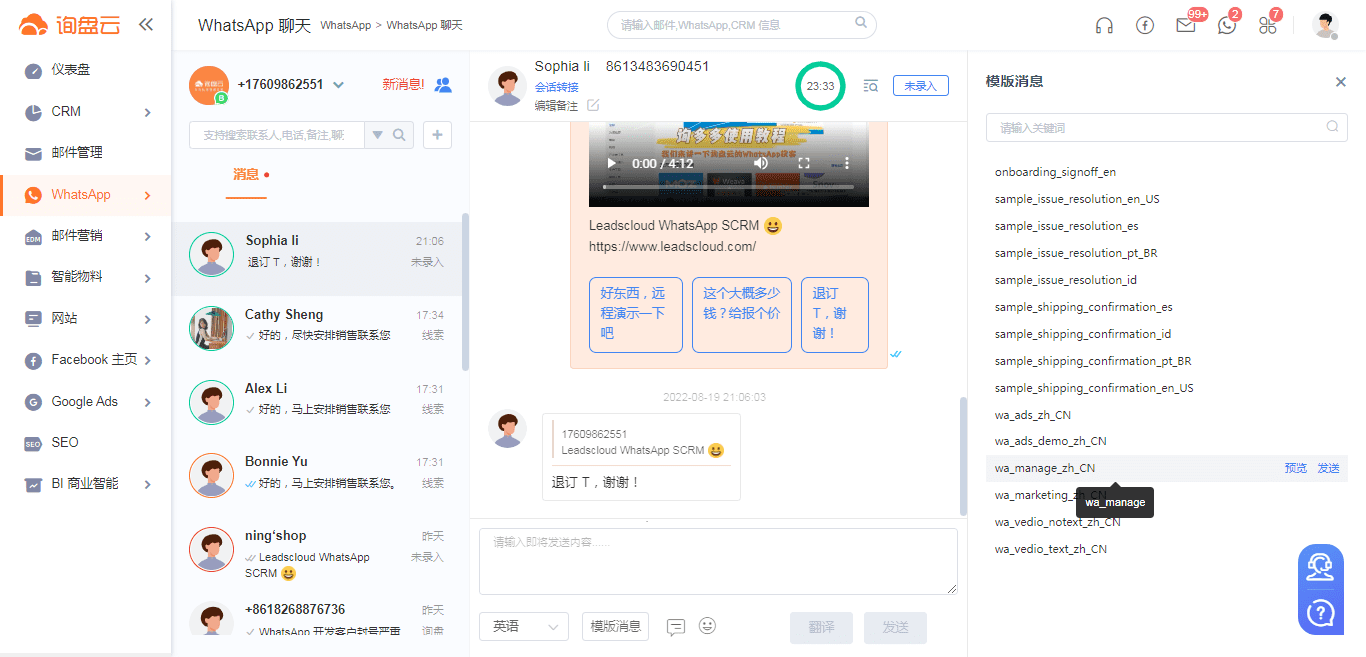Viewport: 1366px width, 657px height.
Task: Click the 23:33 countdown timer circle
Action: click(821, 87)
